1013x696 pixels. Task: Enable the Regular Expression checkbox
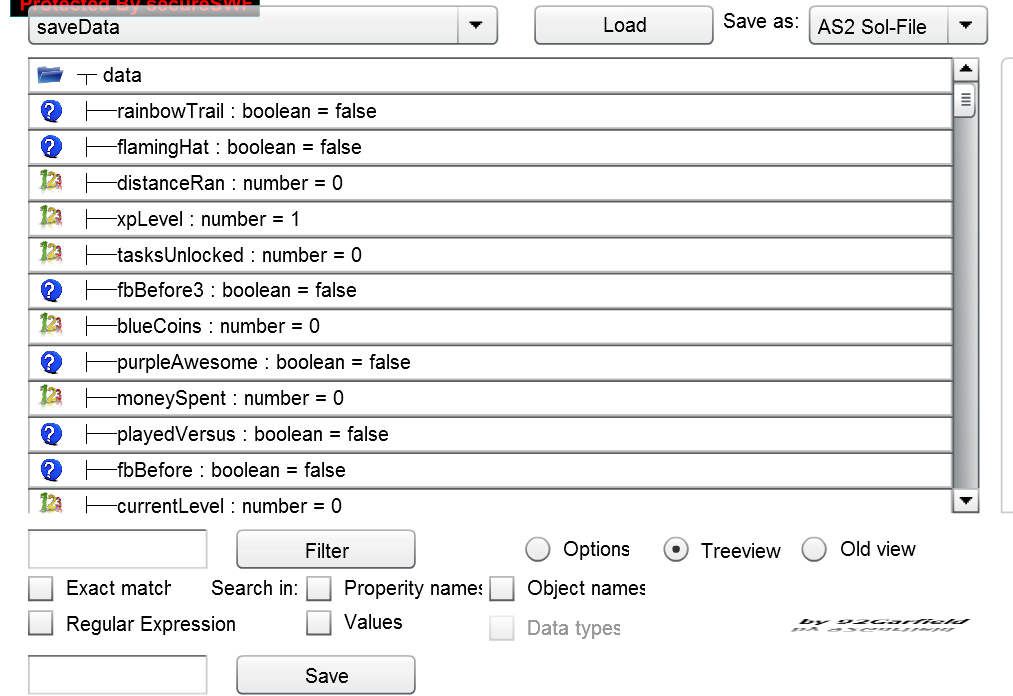coord(41,623)
